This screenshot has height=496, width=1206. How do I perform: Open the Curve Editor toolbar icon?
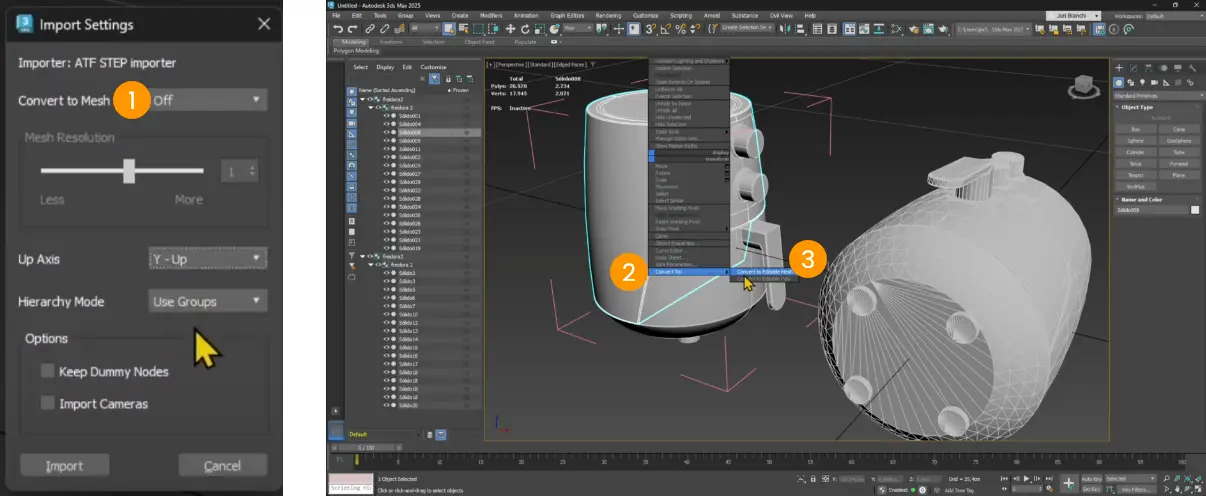point(863,28)
